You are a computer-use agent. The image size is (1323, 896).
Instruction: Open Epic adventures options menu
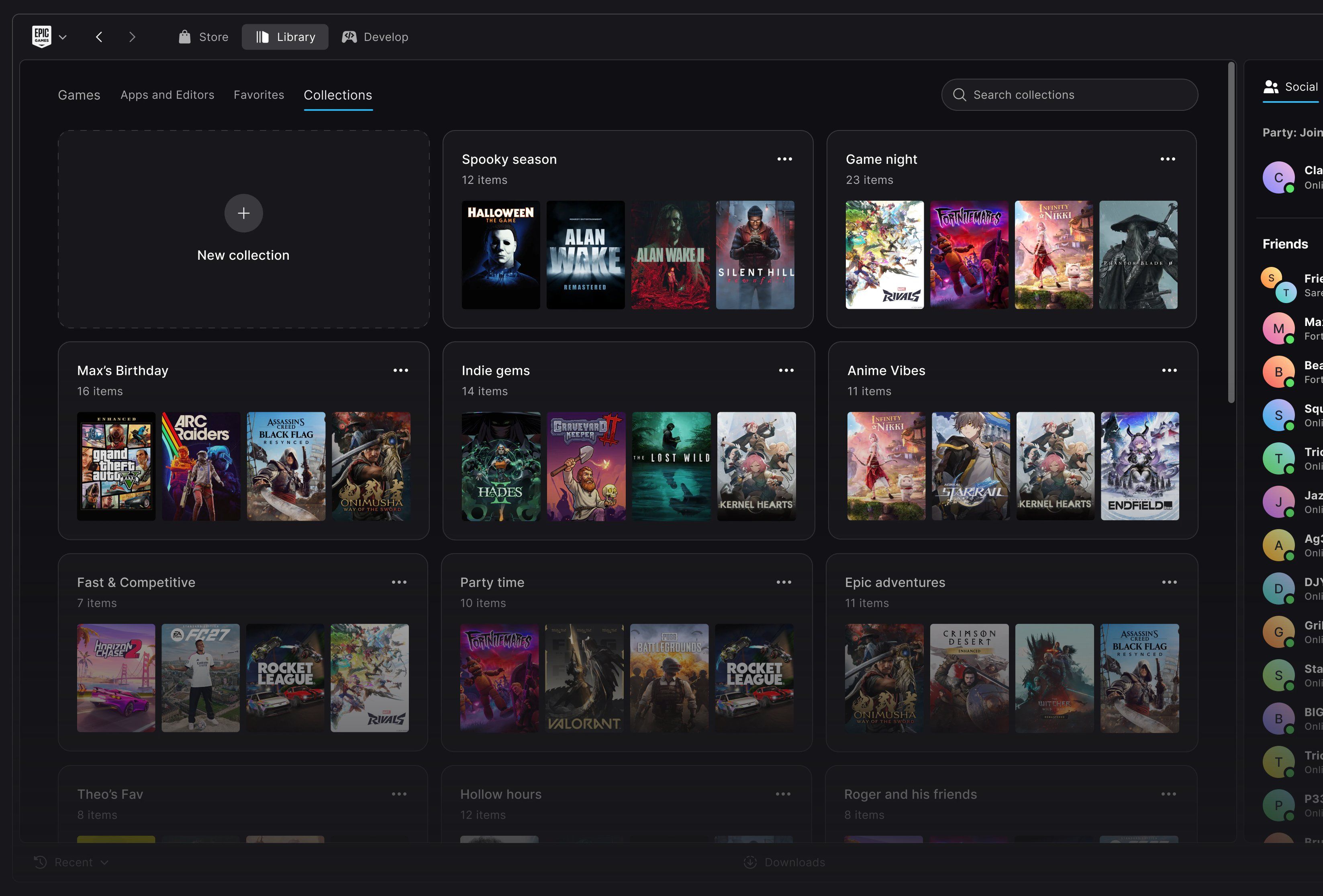pyautogui.click(x=1169, y=582)
